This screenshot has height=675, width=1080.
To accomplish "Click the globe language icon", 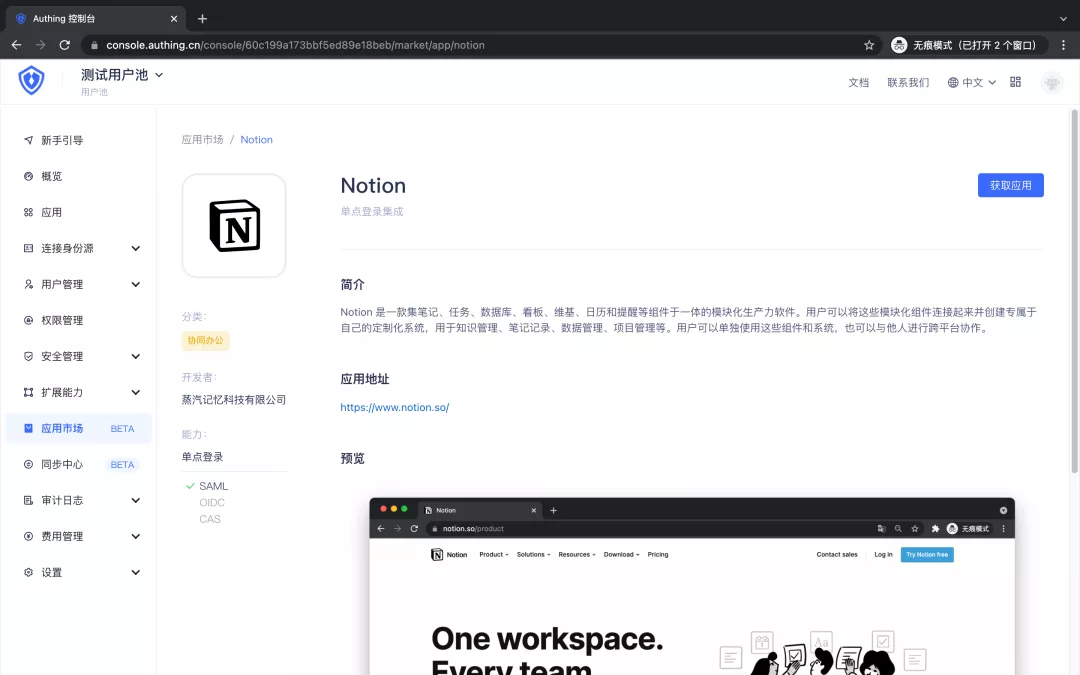I will coord(953,83).
